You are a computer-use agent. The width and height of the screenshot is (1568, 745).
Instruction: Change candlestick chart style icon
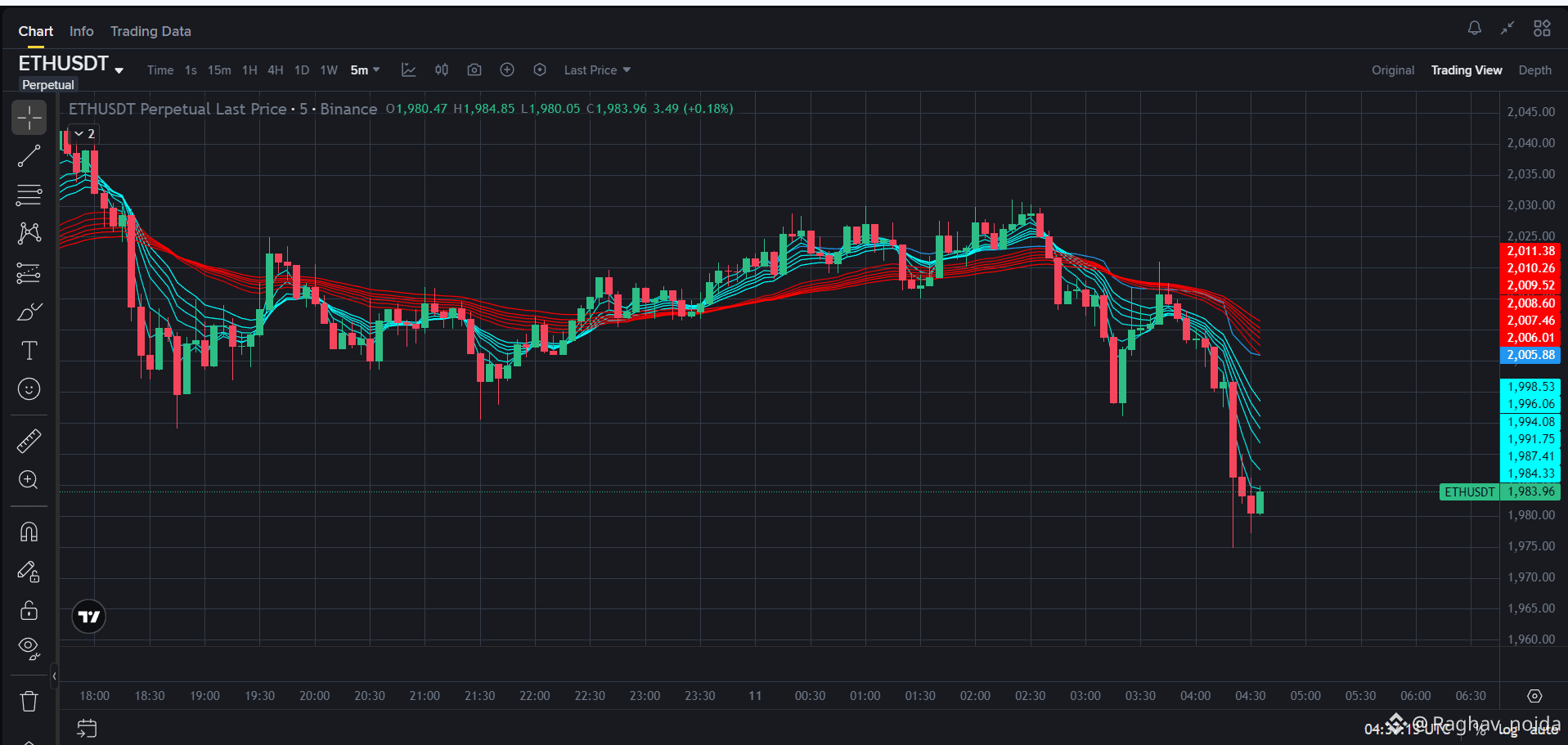(x=442, y=70)
